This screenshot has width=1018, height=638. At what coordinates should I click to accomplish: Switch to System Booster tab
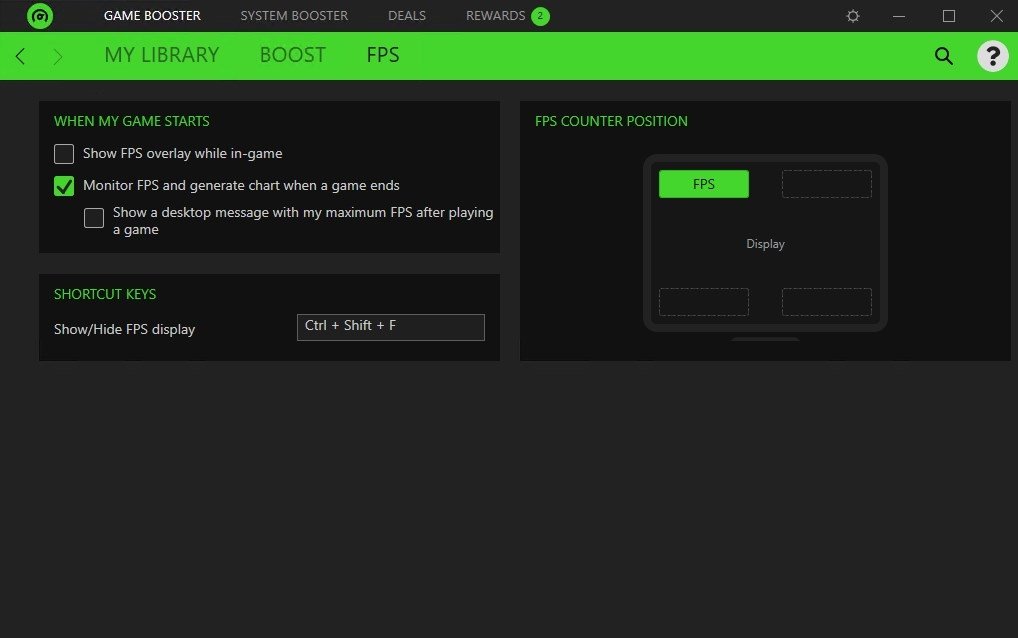click(x=294, y=16)
